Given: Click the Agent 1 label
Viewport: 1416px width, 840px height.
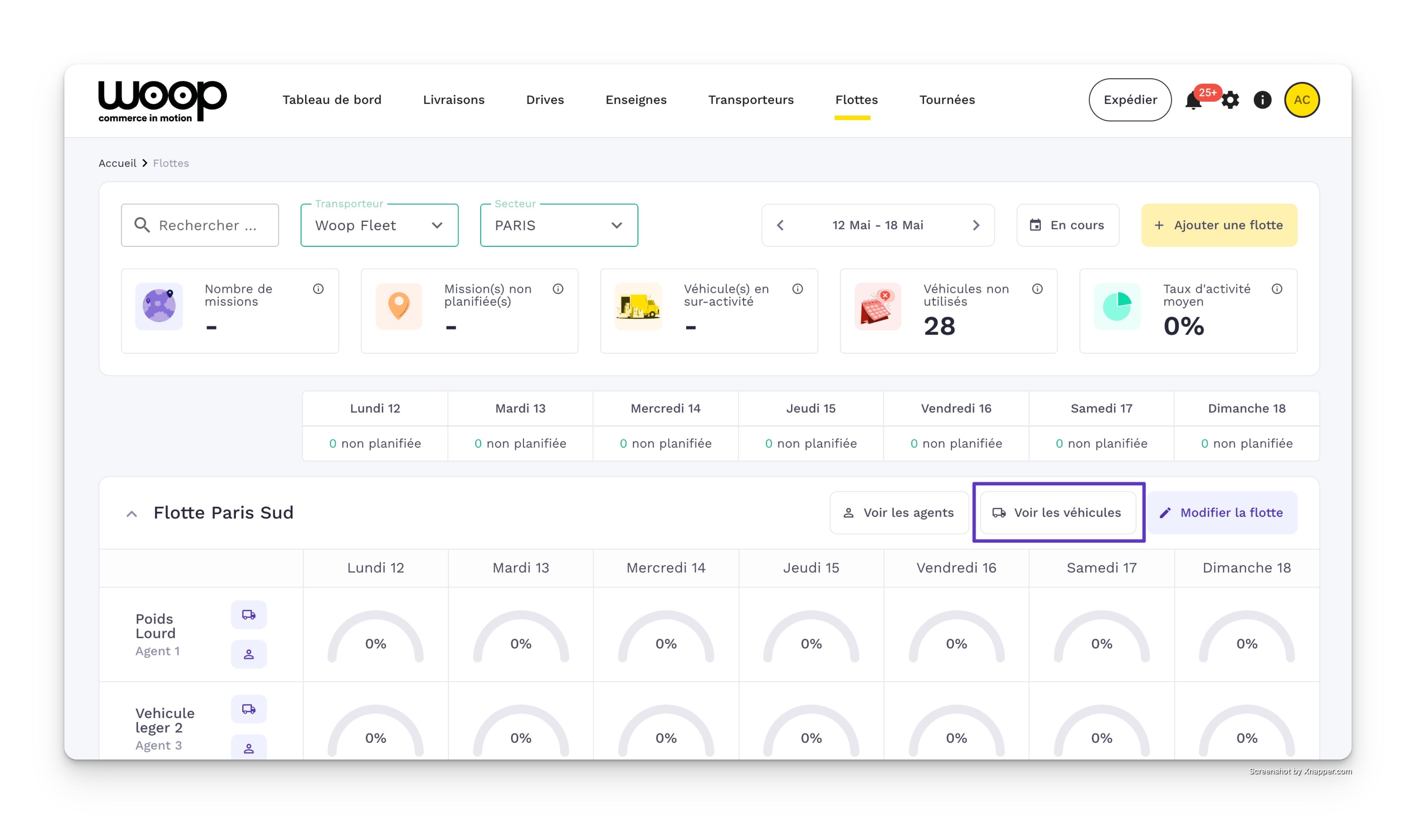Looking at the screenshot, I should [x=157, y=651].
